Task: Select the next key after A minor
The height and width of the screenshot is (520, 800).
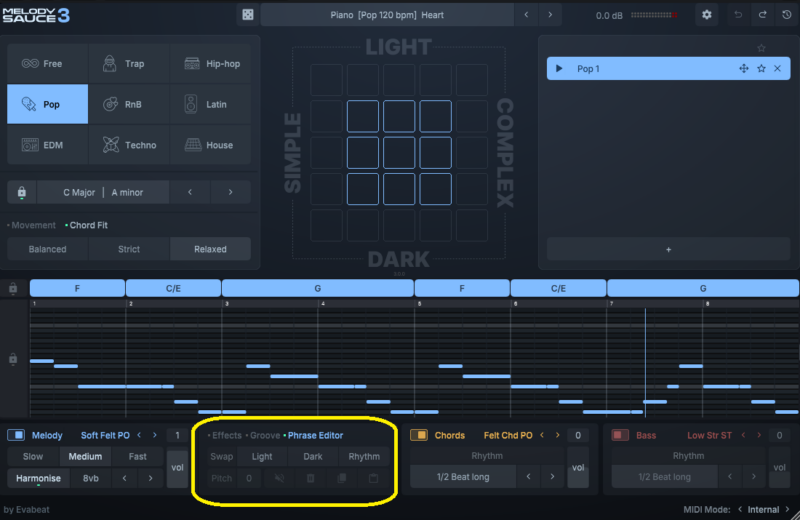Action: (230, 192)
